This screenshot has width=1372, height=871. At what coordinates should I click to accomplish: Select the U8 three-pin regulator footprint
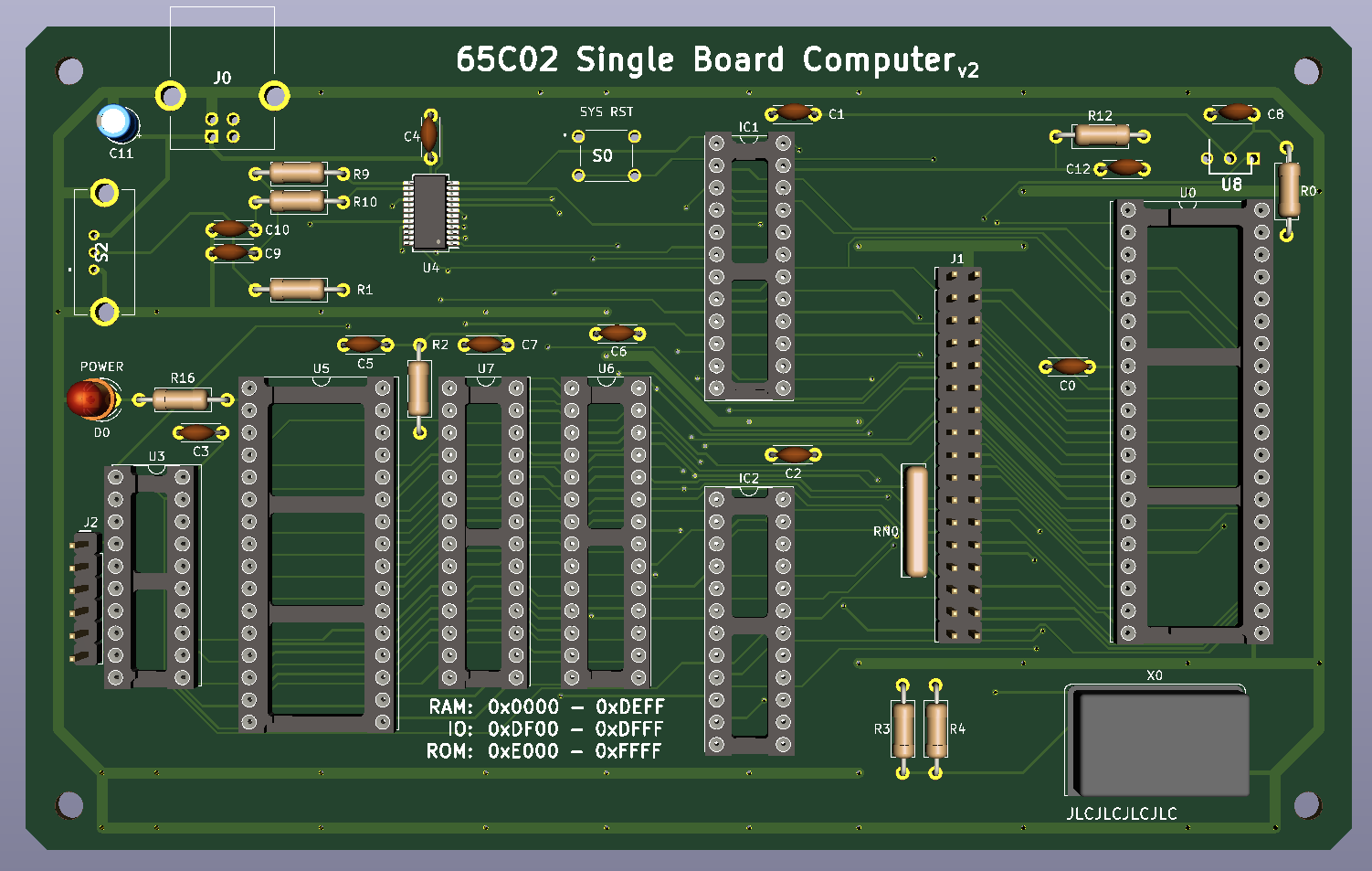(1230, 160)
